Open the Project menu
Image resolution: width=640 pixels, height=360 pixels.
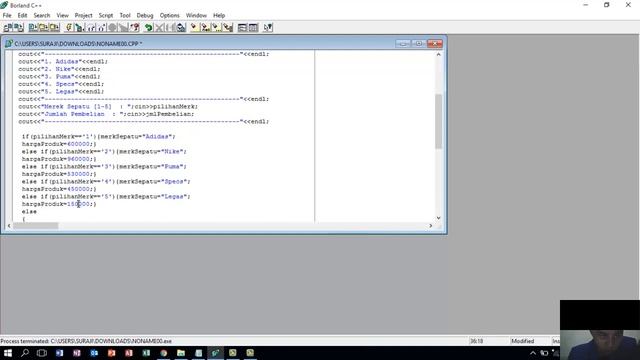(x=83, y=16)
